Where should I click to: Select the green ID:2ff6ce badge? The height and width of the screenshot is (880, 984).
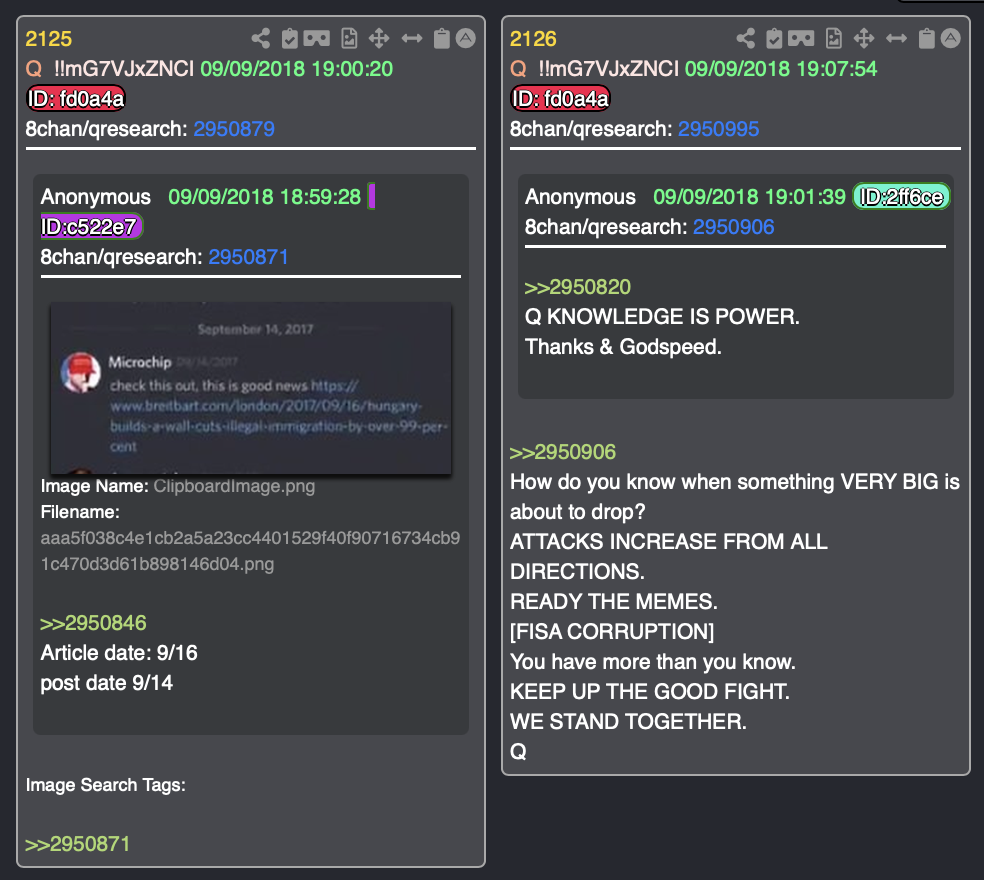pos(901,197)
